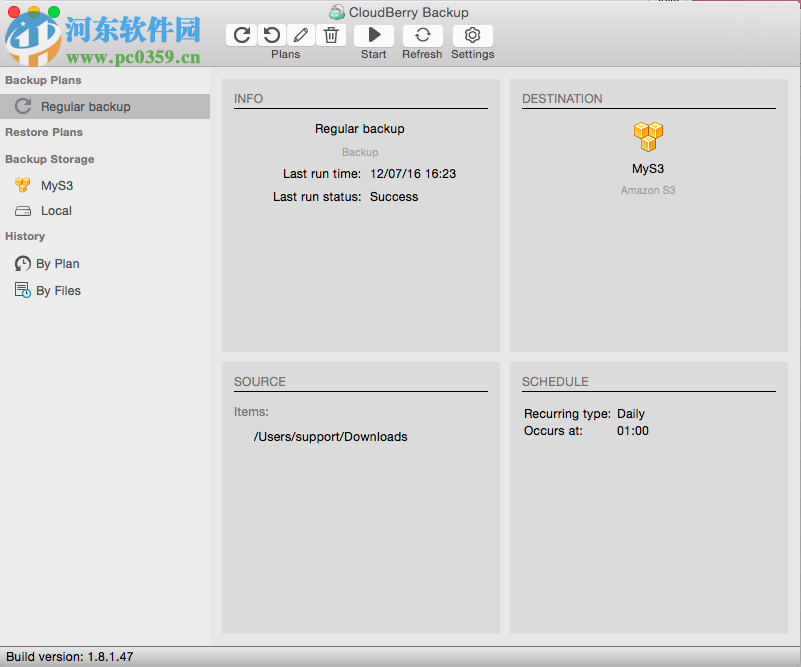Refresh plan status with the Refresh icon
Screen dimensions: 801x667
click(x=421, y=35)
